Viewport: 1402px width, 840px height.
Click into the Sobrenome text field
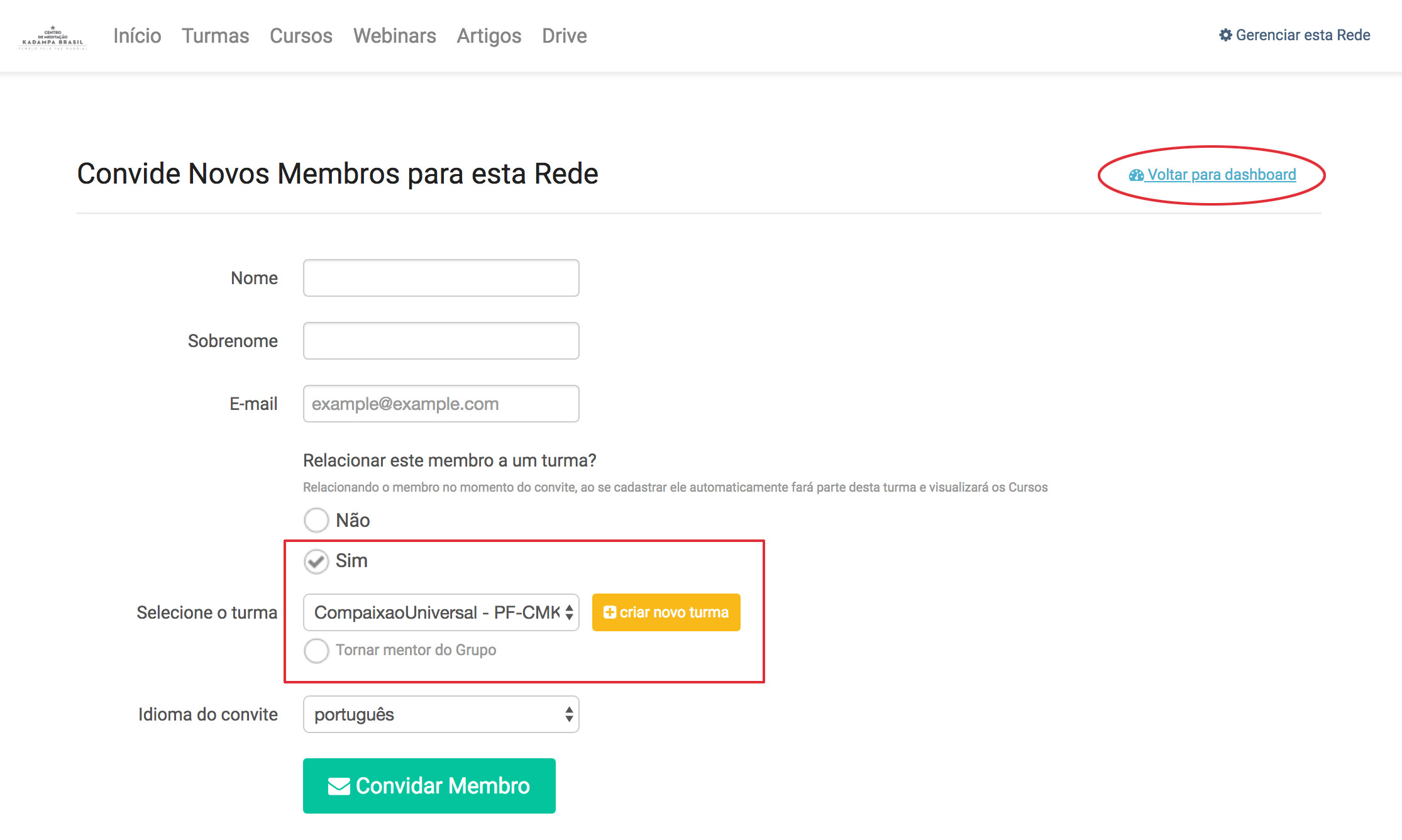coord(441,341)
